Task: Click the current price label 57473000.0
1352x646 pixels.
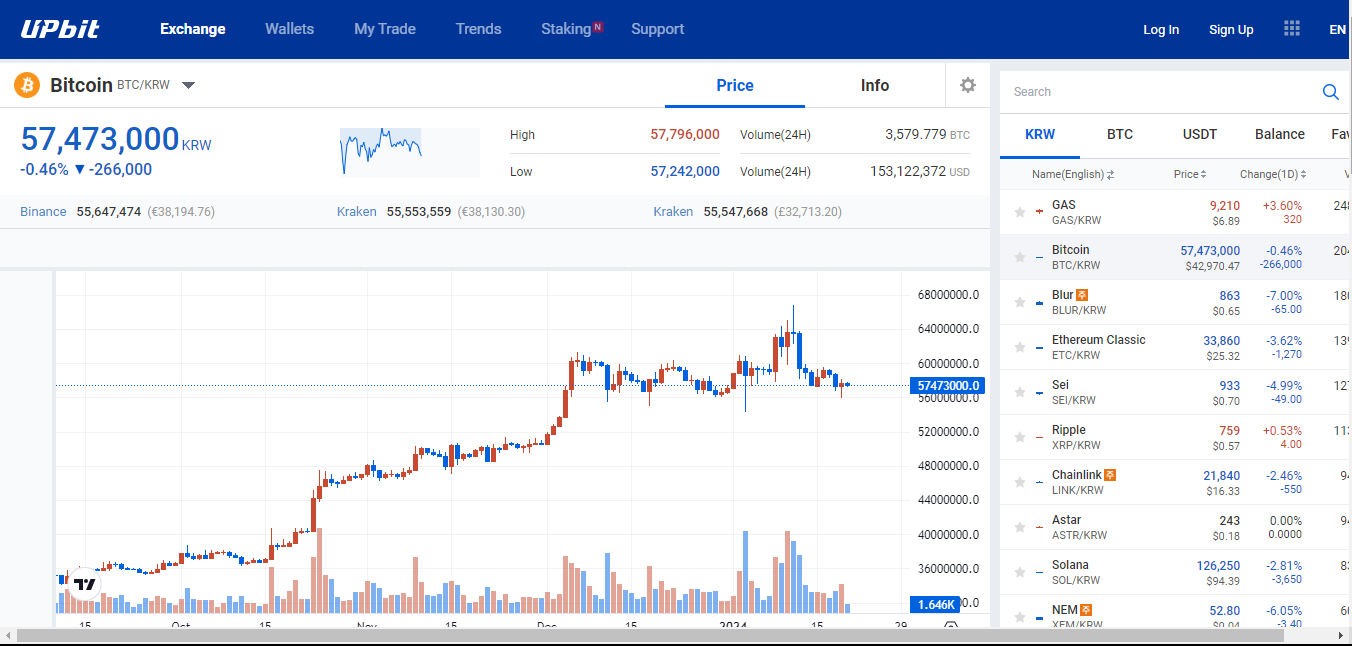Action: [948, 385]
